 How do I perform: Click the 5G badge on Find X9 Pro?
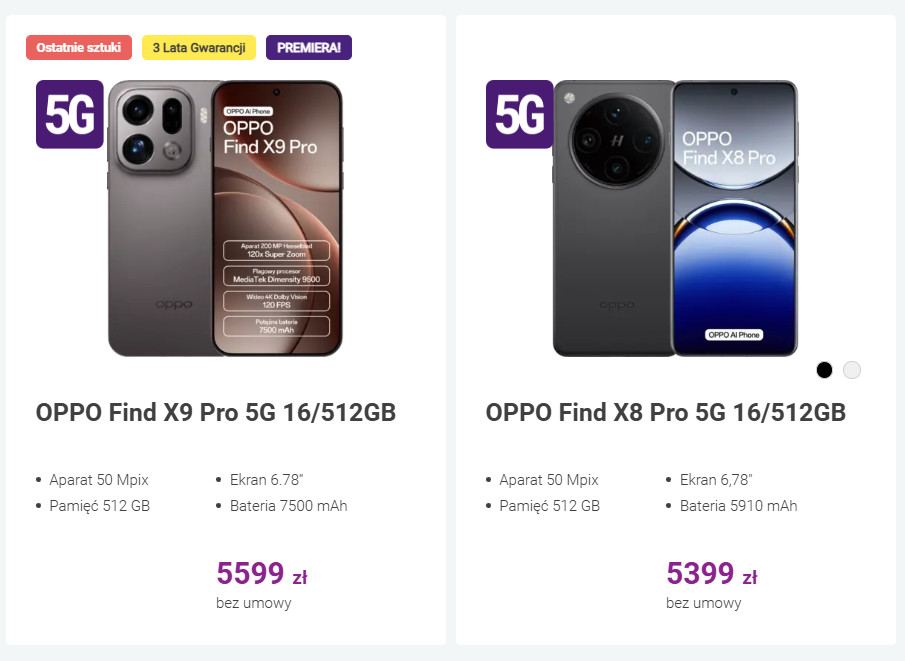(70, 115)
